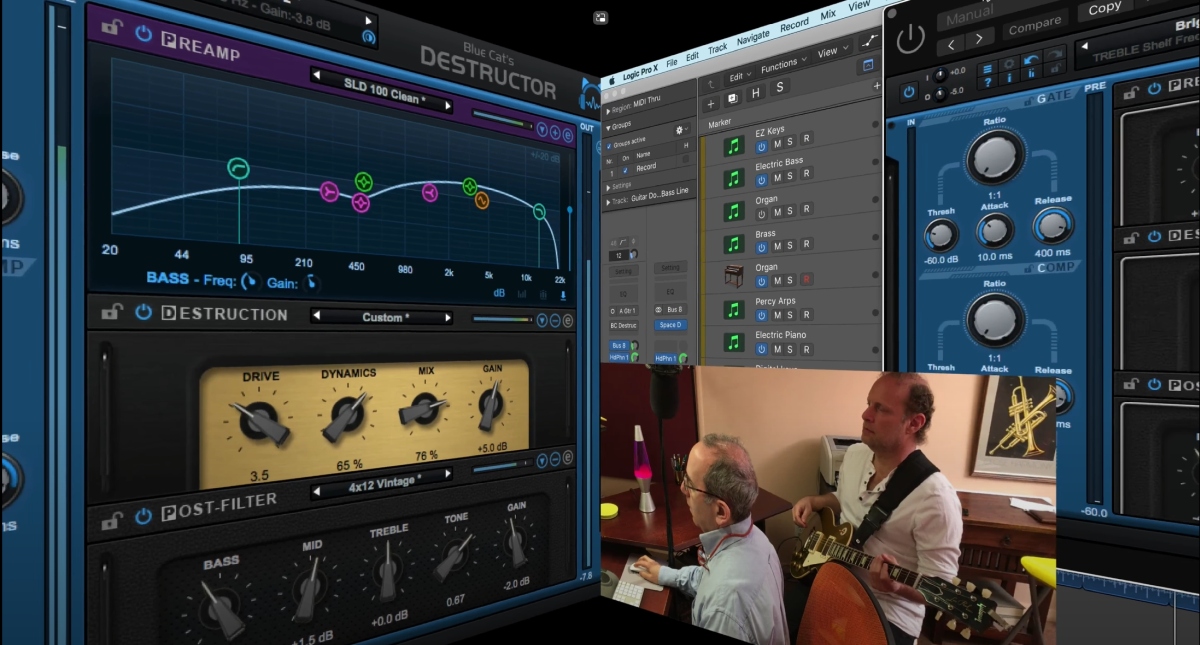
Task: Click the add track plus button
Action: pyautogui.click(x=710, y=103)
